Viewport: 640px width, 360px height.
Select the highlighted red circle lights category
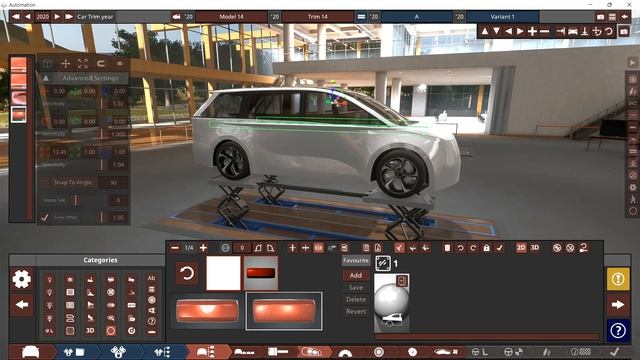[111, 331]
